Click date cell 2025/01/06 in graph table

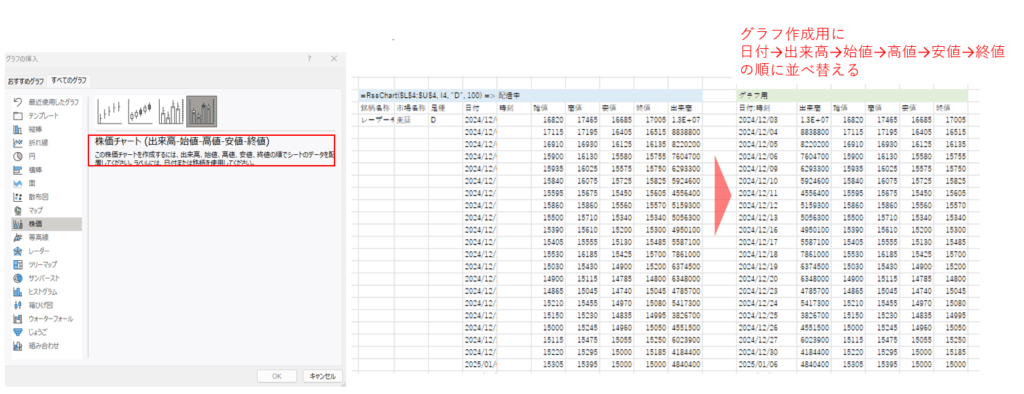766,366
